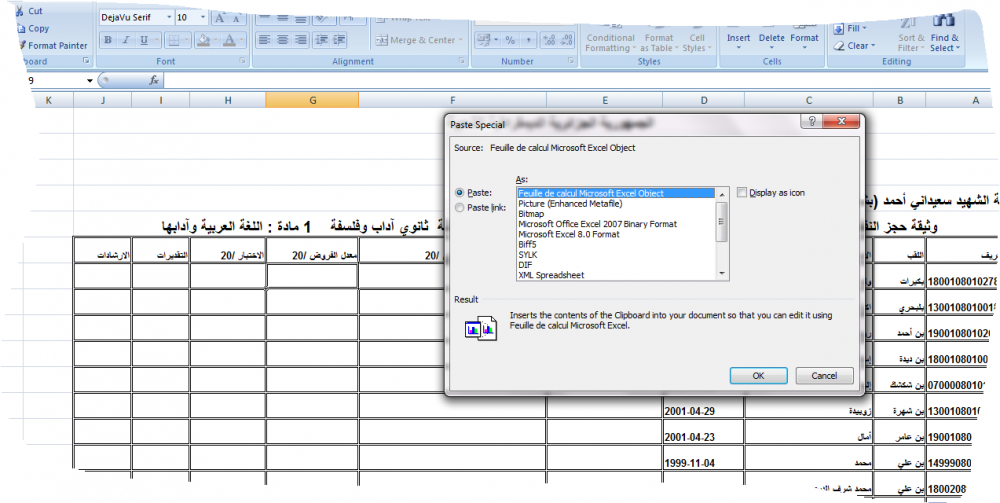The width and height of the screenshot is (1000, 503).
Task: Expand the Fill Color arrow dropdown
Action: (x=215, y=40)
